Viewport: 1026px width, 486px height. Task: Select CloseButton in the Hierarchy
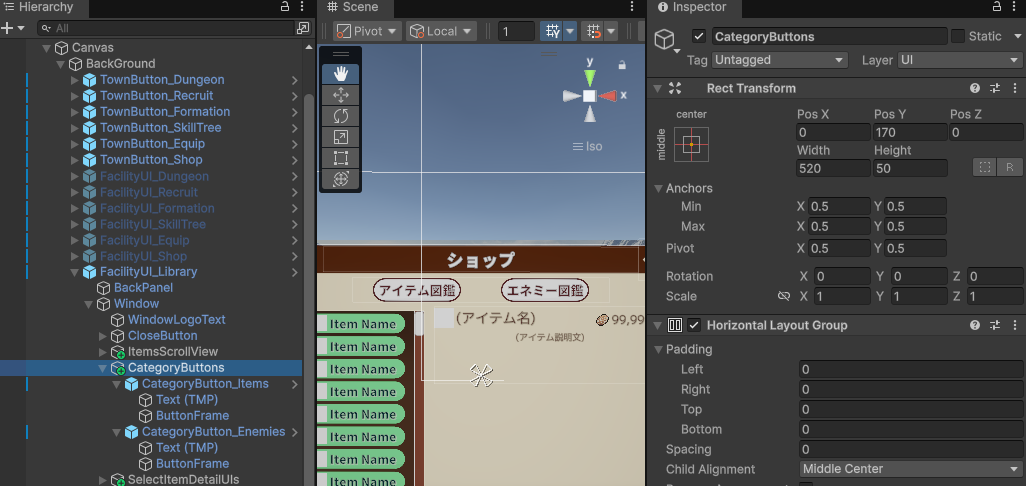[x=162, y=336]
